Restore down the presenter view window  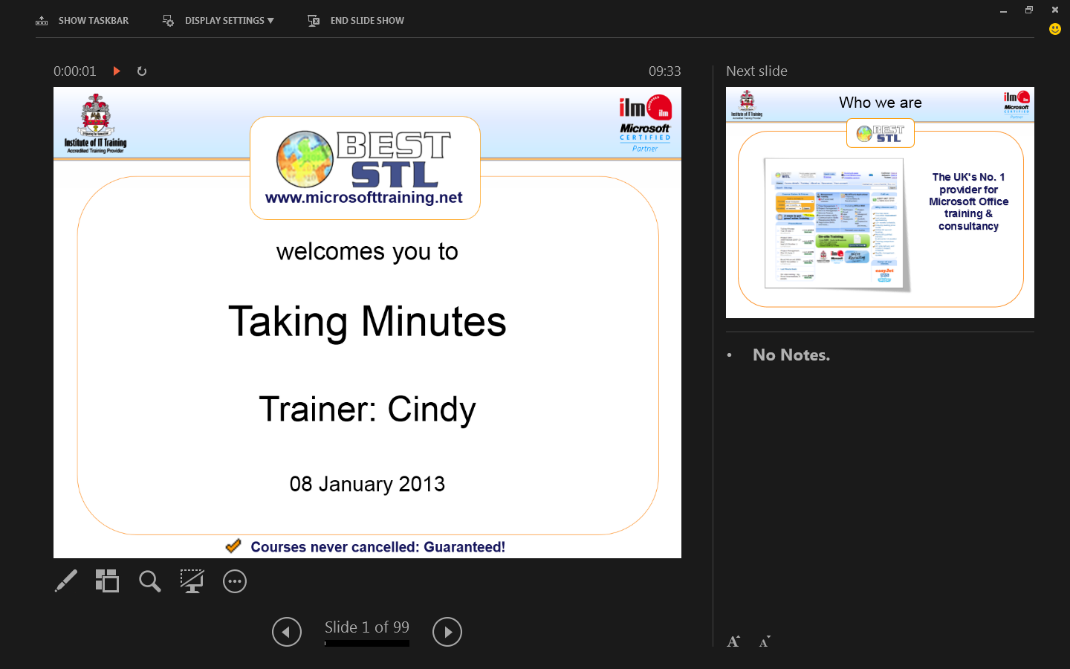tap(1029, 10)
